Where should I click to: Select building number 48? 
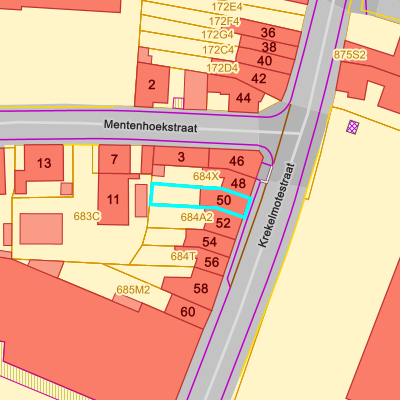click(238, 183)
